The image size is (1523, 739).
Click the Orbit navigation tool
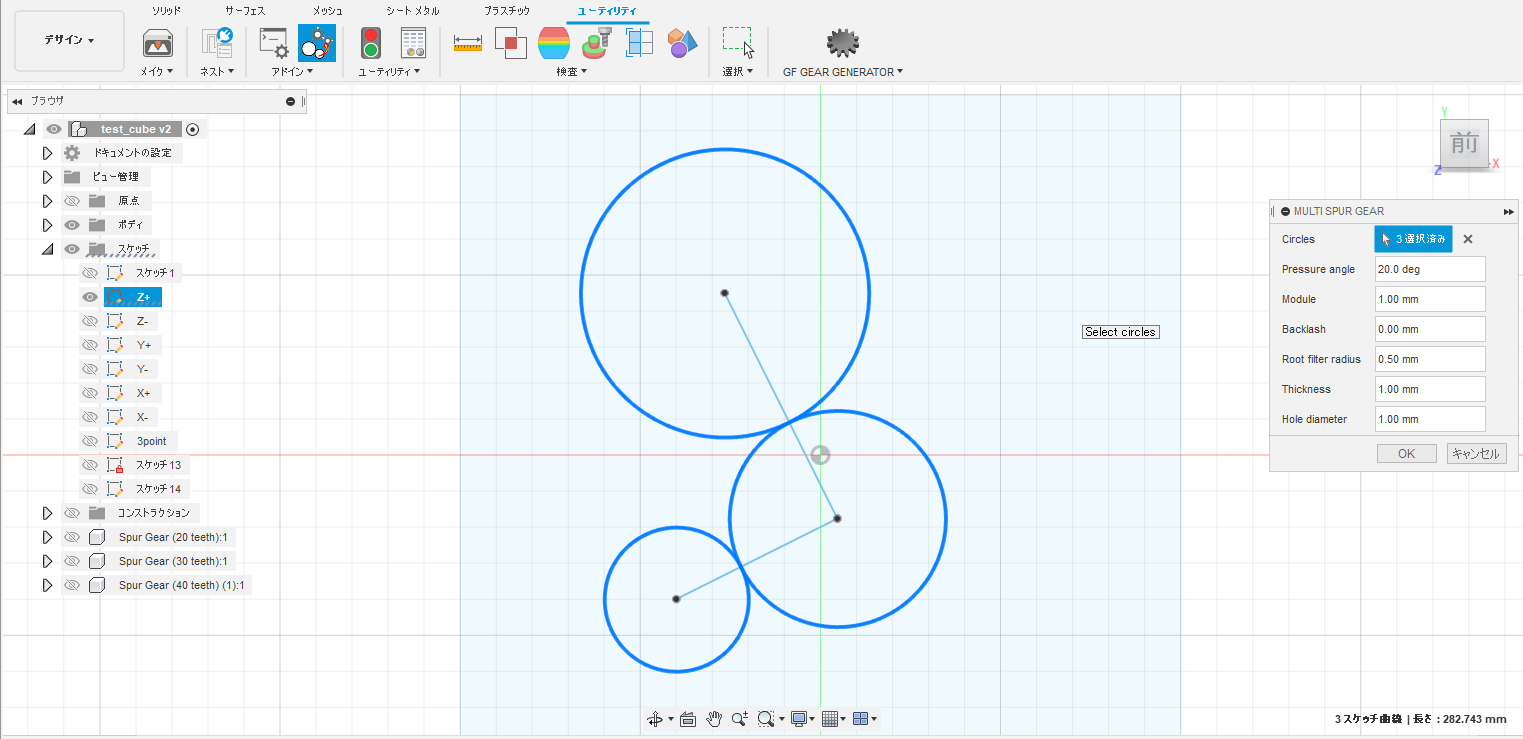click(654, 718)
